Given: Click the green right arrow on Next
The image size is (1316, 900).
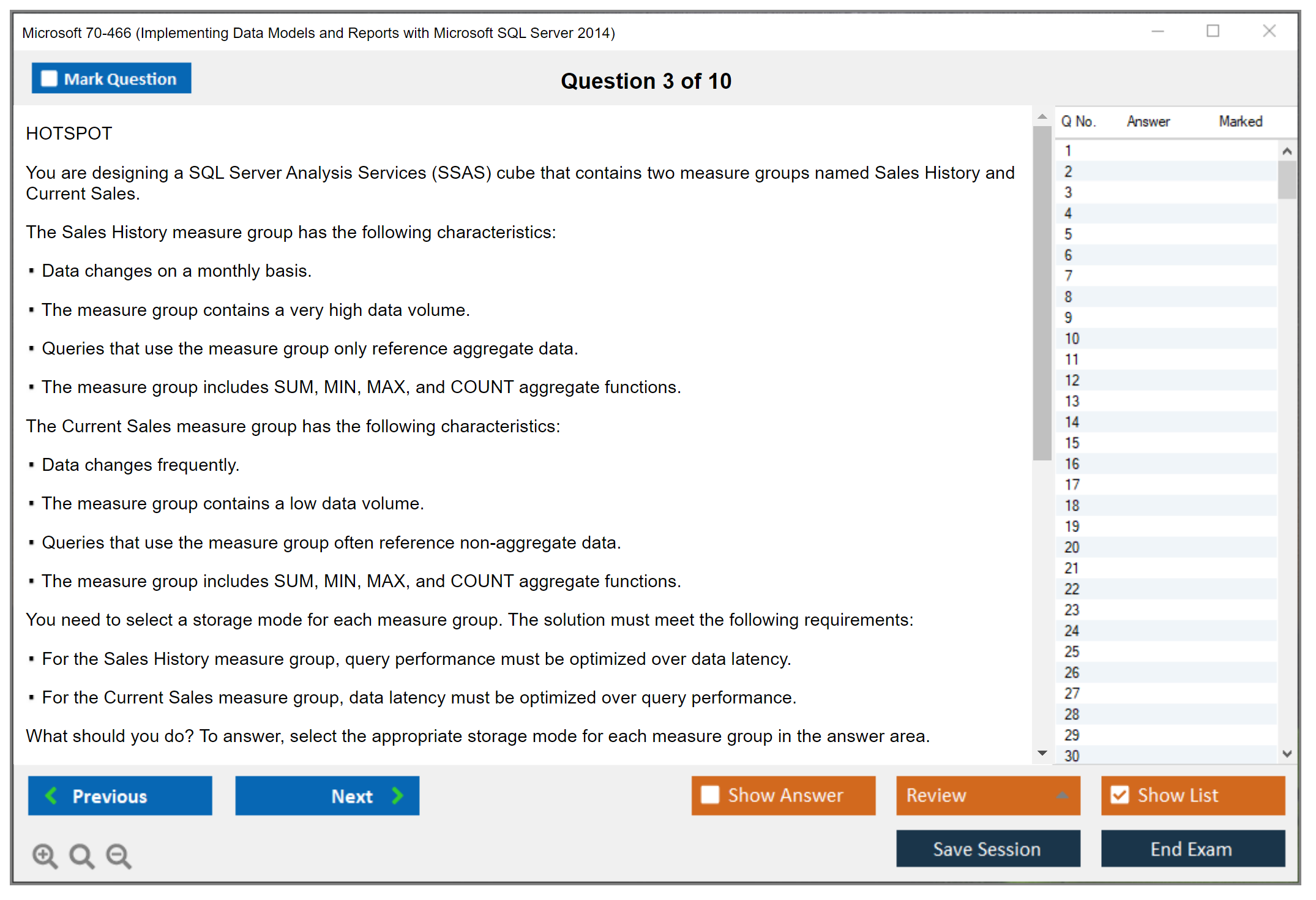Looking at the screenshot, I should pos(397,795).
